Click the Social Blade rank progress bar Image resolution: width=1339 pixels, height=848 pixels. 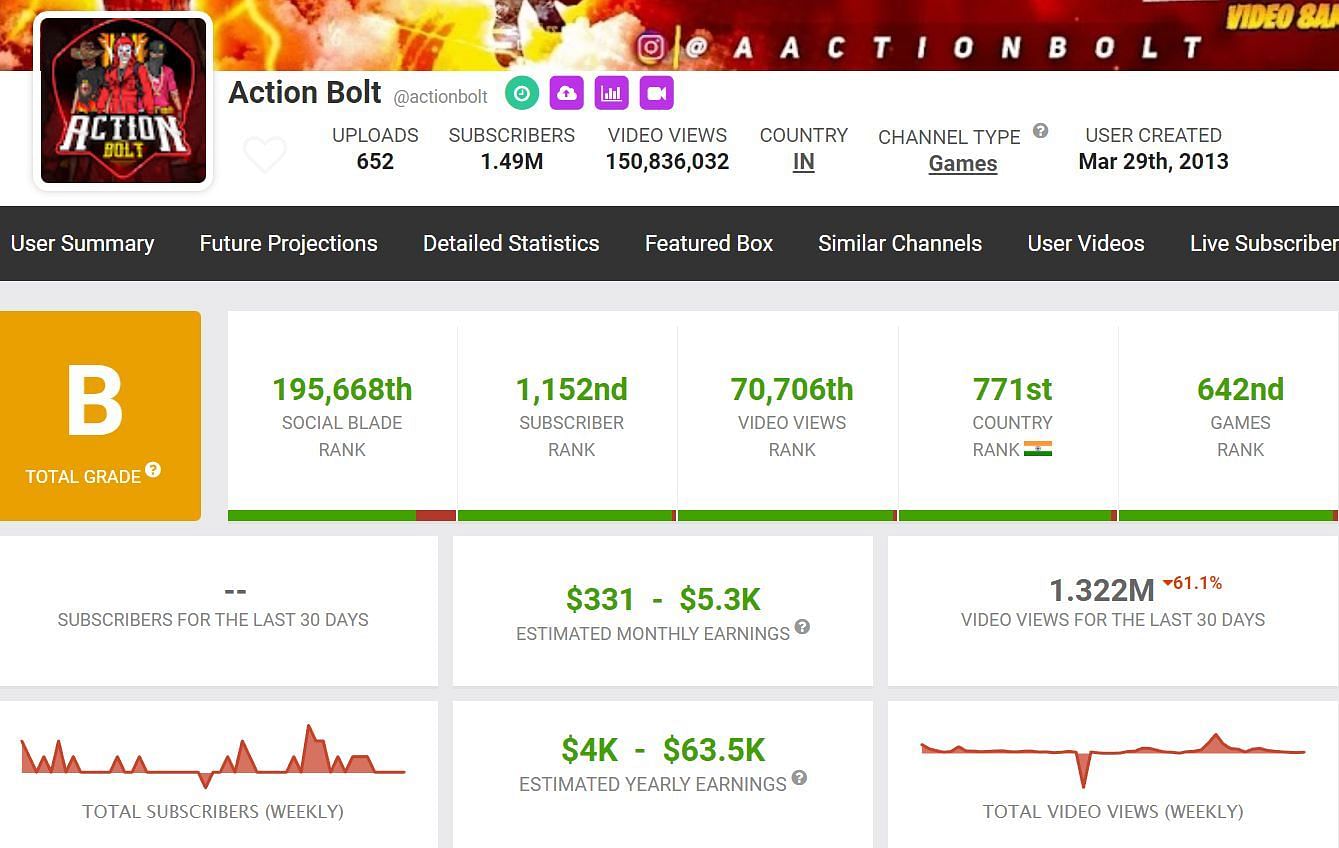pyautogui.click(x=342, y=516)
